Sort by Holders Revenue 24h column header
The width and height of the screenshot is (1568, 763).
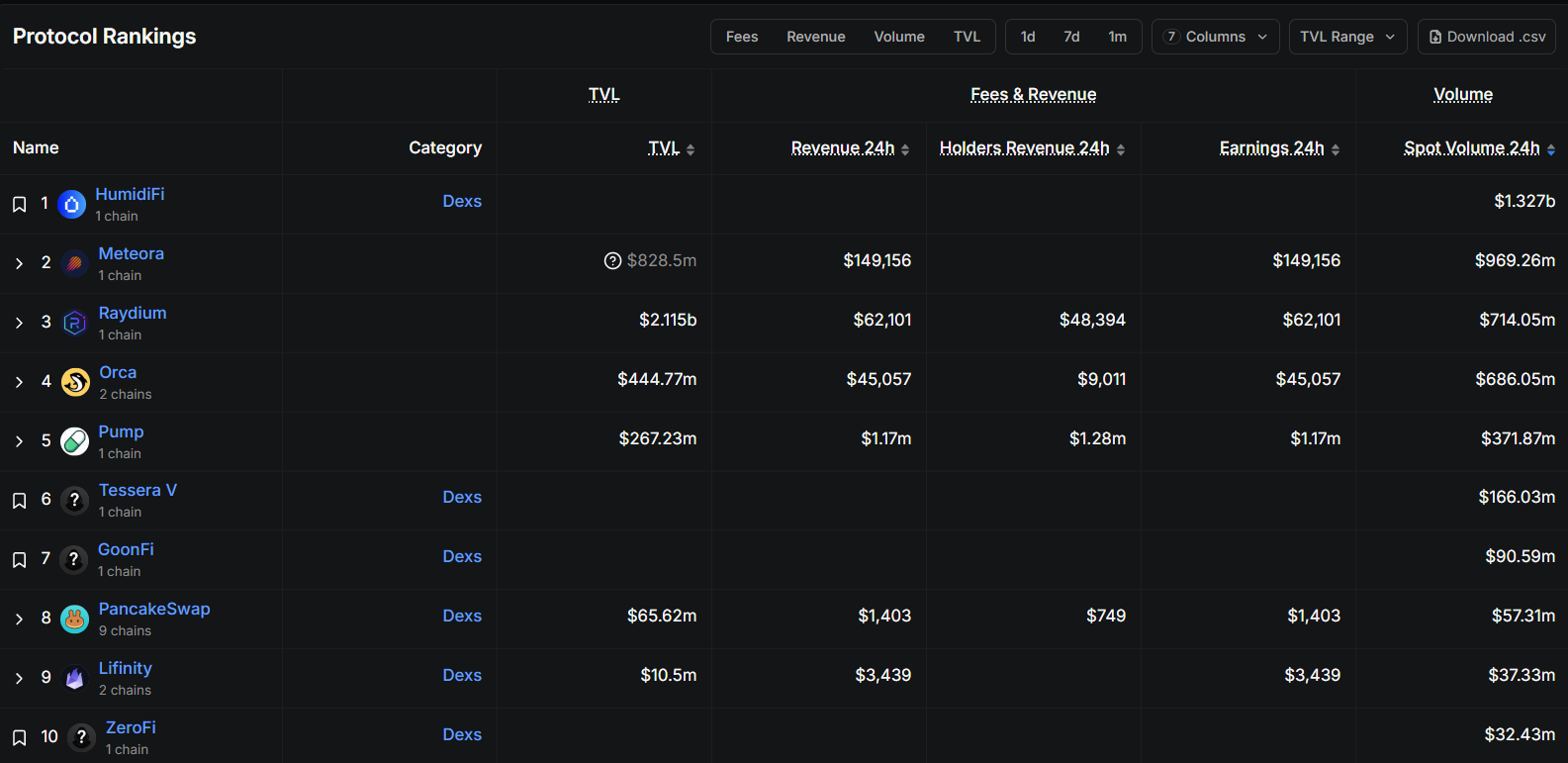pyautogui.click(x=1024, y=147)
